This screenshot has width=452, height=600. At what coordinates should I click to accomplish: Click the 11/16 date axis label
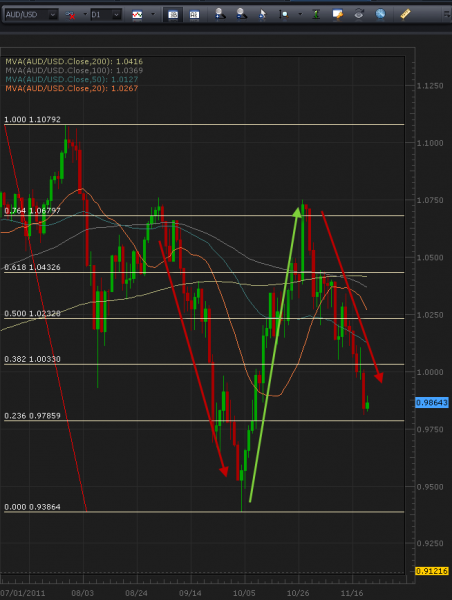click(x=352, y=593)
